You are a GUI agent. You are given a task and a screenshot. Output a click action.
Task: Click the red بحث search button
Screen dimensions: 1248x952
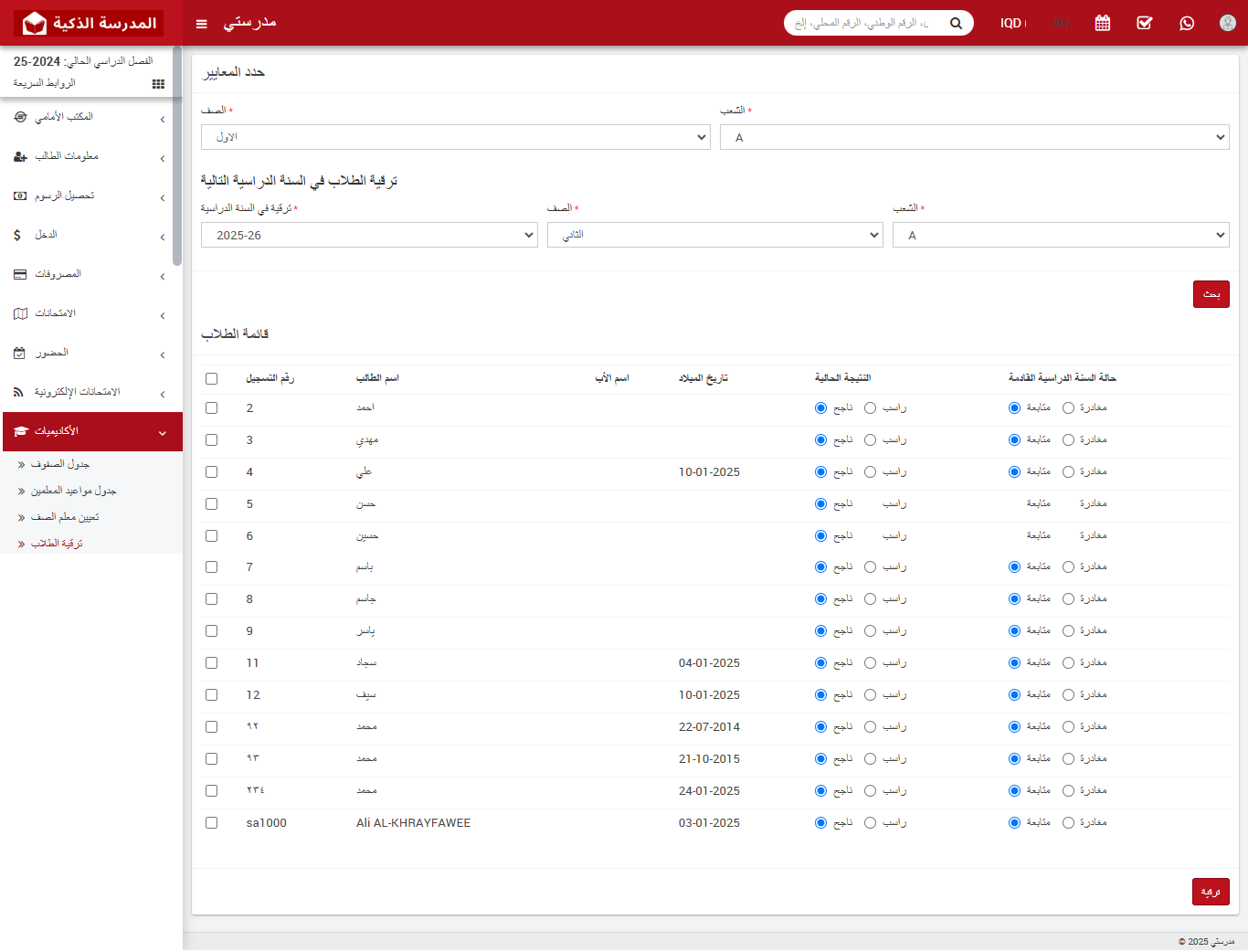click(x=1211, y=294)
